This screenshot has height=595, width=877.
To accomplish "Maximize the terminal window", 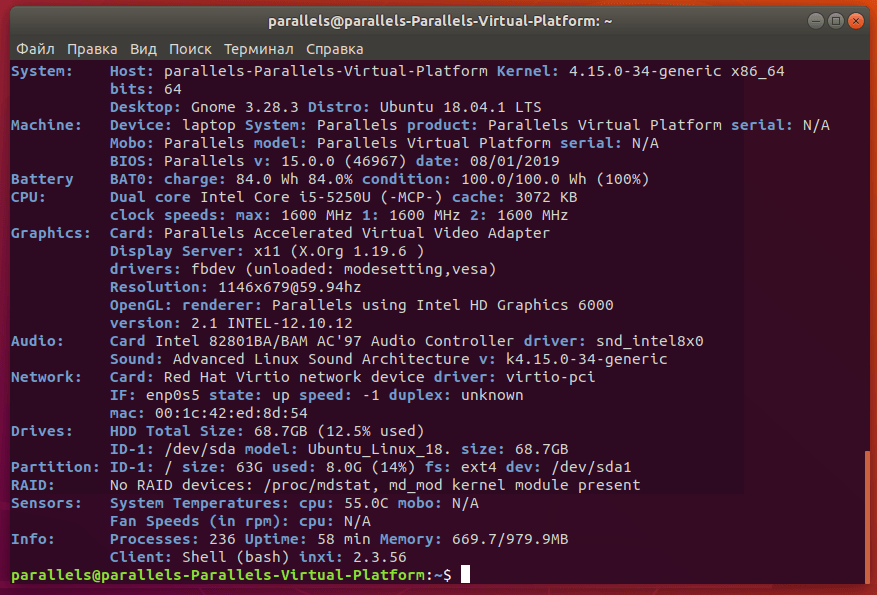I will [x=836, y=21].
